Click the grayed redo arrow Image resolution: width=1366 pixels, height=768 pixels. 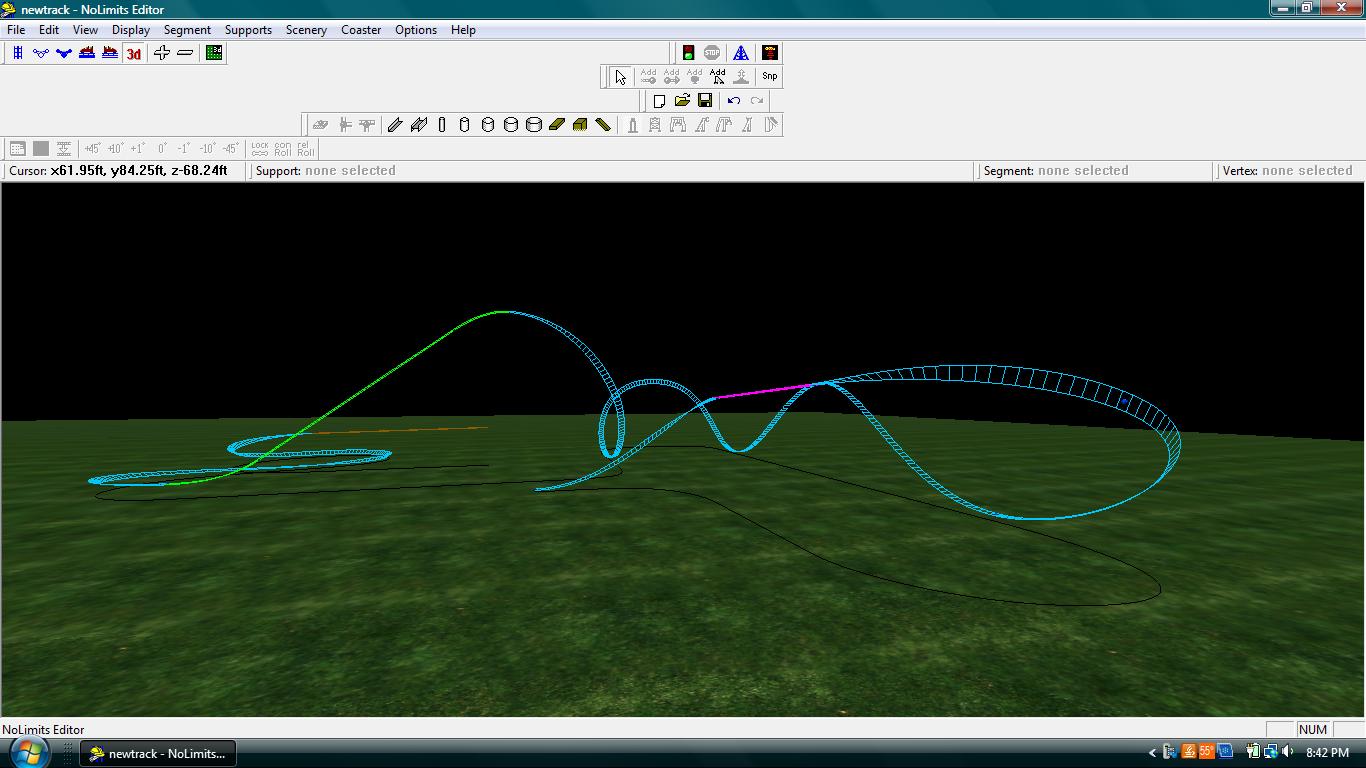[757, 101]
